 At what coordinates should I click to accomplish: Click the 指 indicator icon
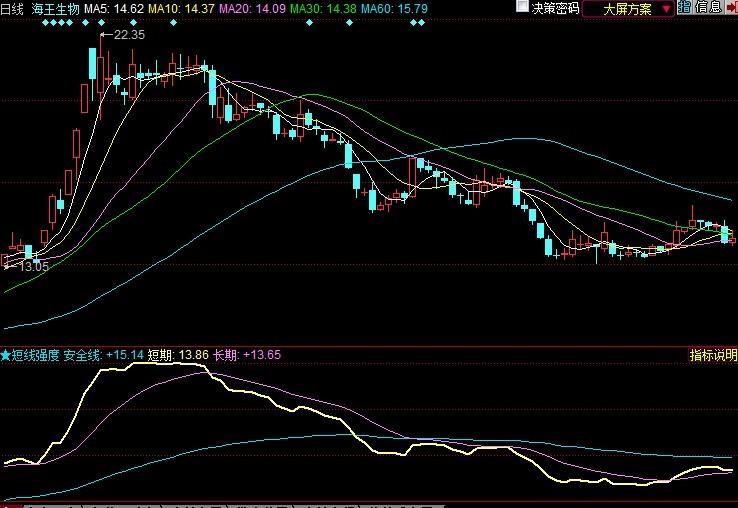pos(684,8)
